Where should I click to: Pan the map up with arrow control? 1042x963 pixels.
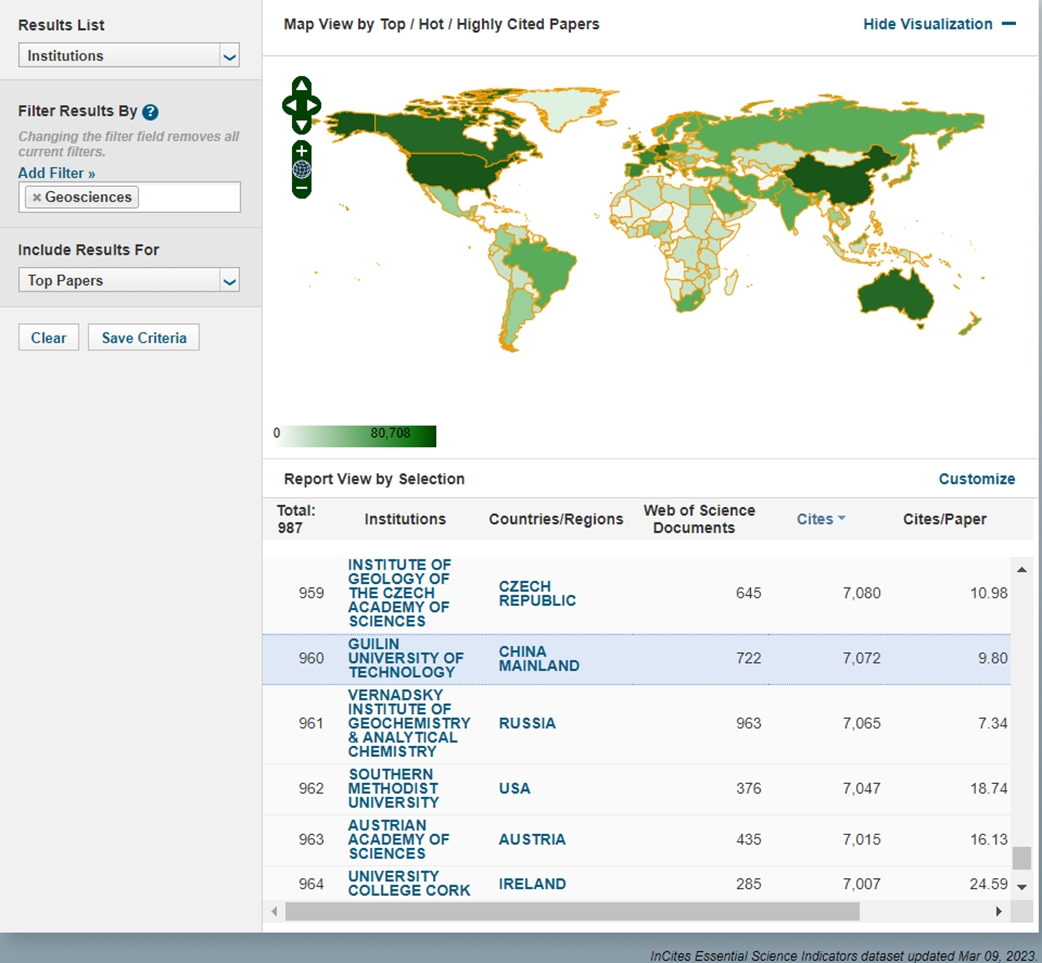point(301,86)
